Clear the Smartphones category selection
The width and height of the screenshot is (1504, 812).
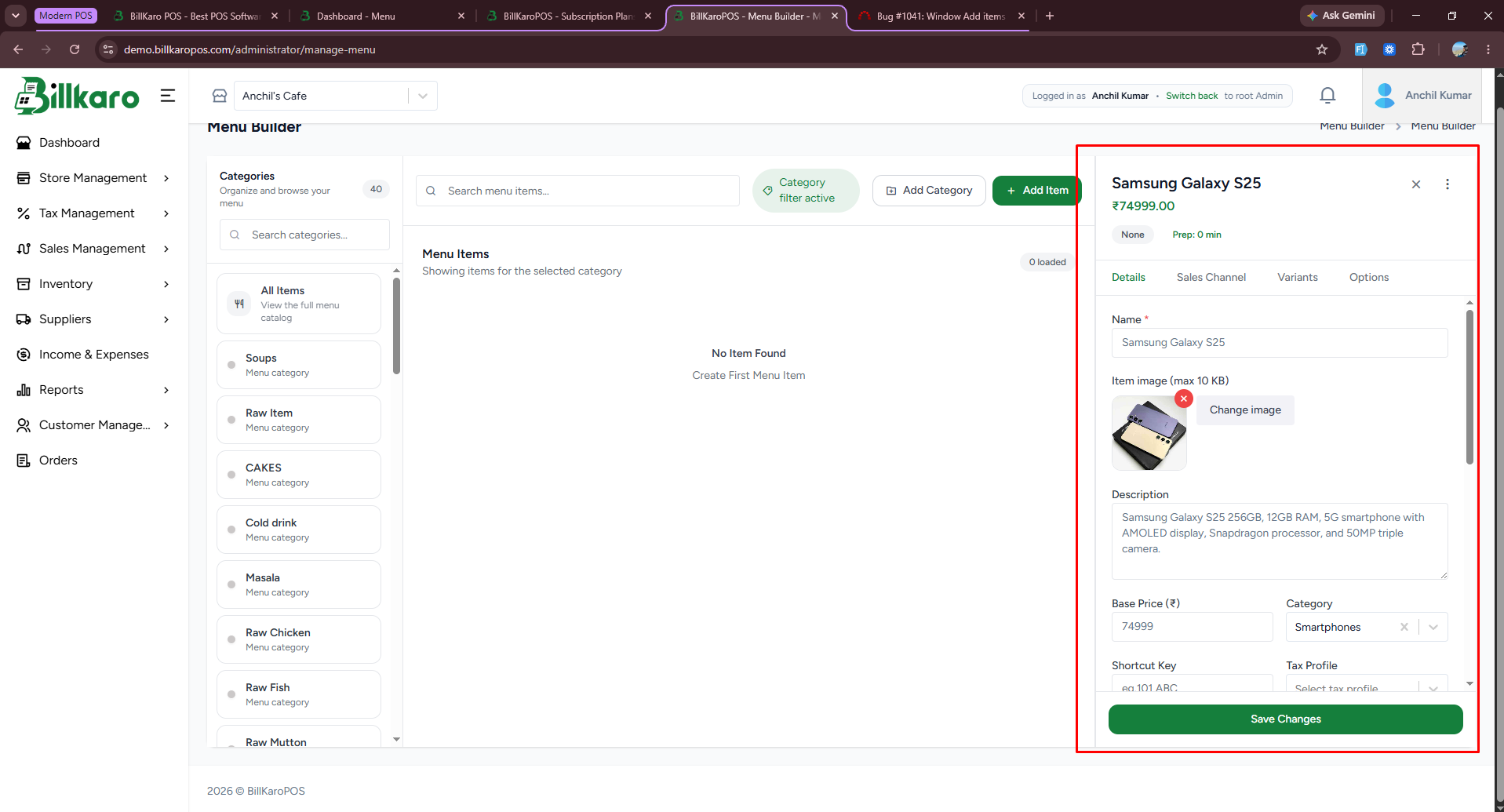pyautogui.click(x=1404, y=627)
